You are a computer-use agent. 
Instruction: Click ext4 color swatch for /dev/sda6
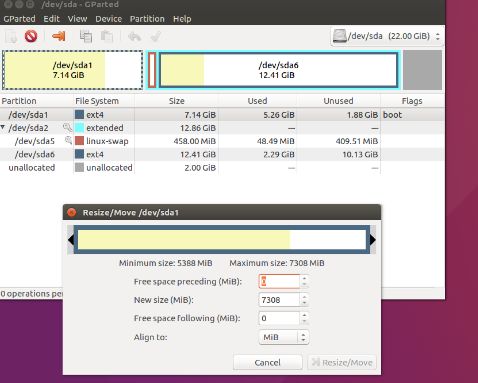[79, 154]
